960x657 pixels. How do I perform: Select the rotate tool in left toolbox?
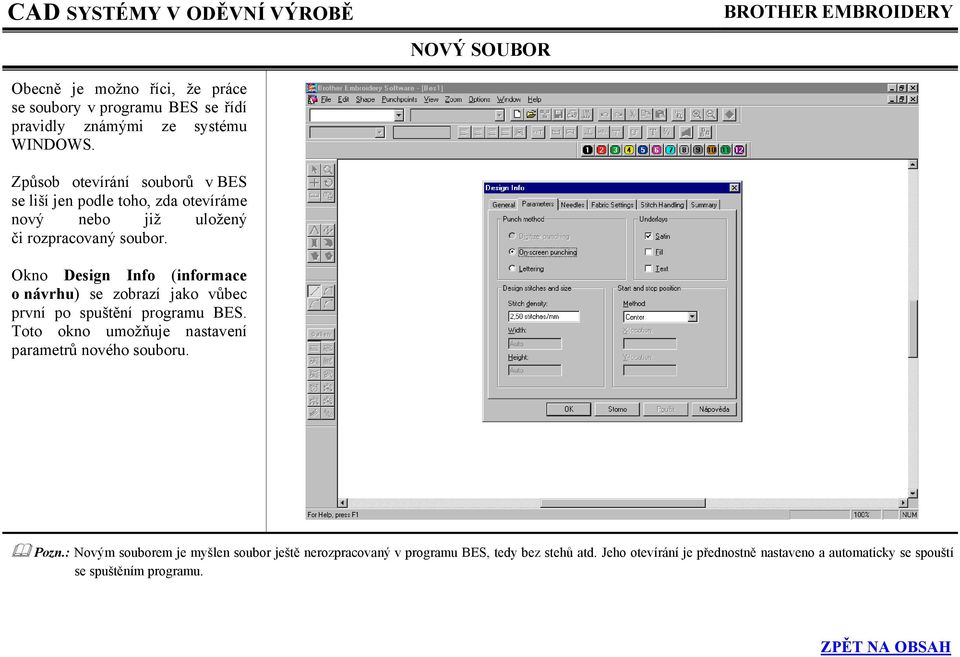pos(328,182)
